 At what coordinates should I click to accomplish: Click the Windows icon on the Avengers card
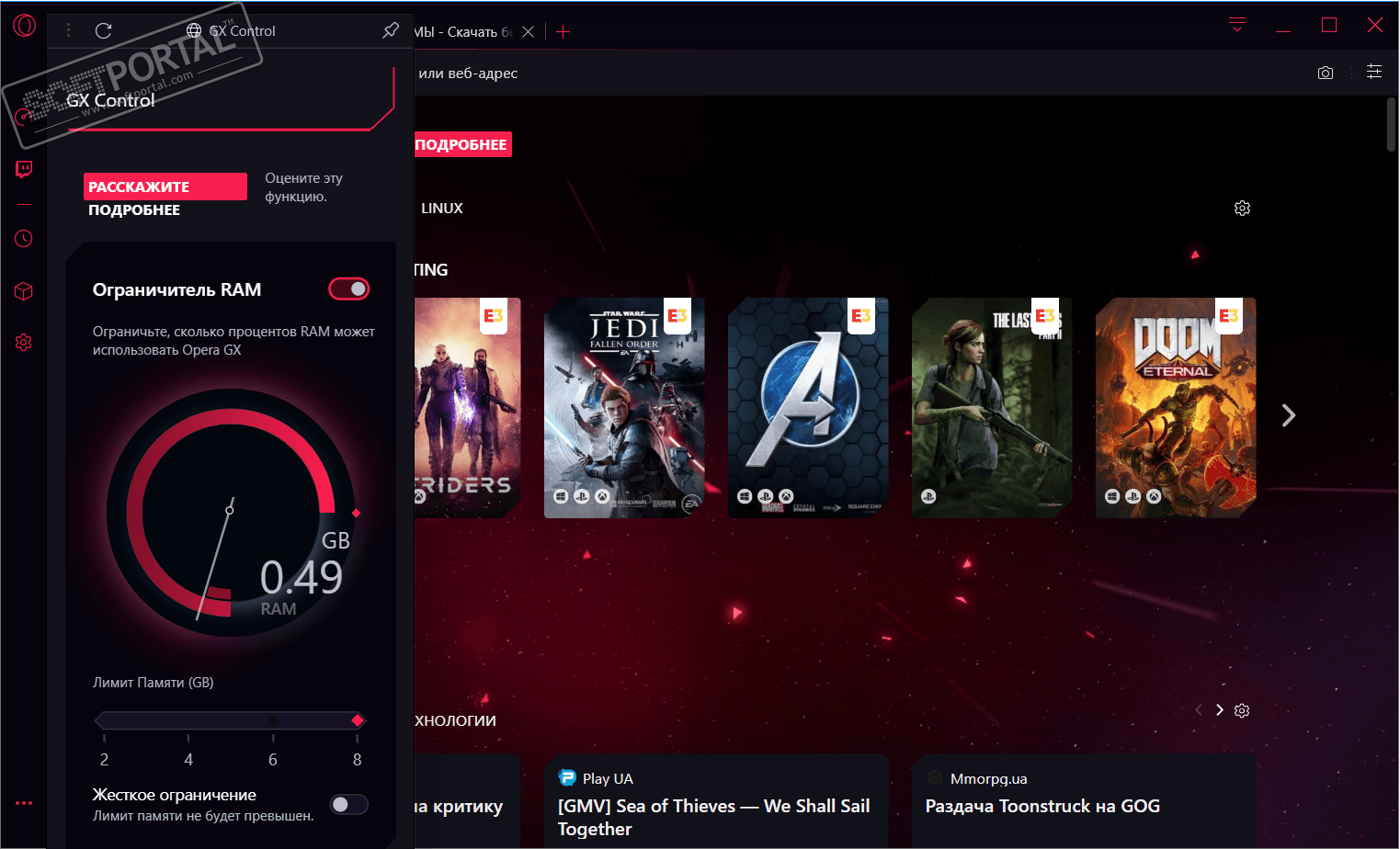coord(745,496)
